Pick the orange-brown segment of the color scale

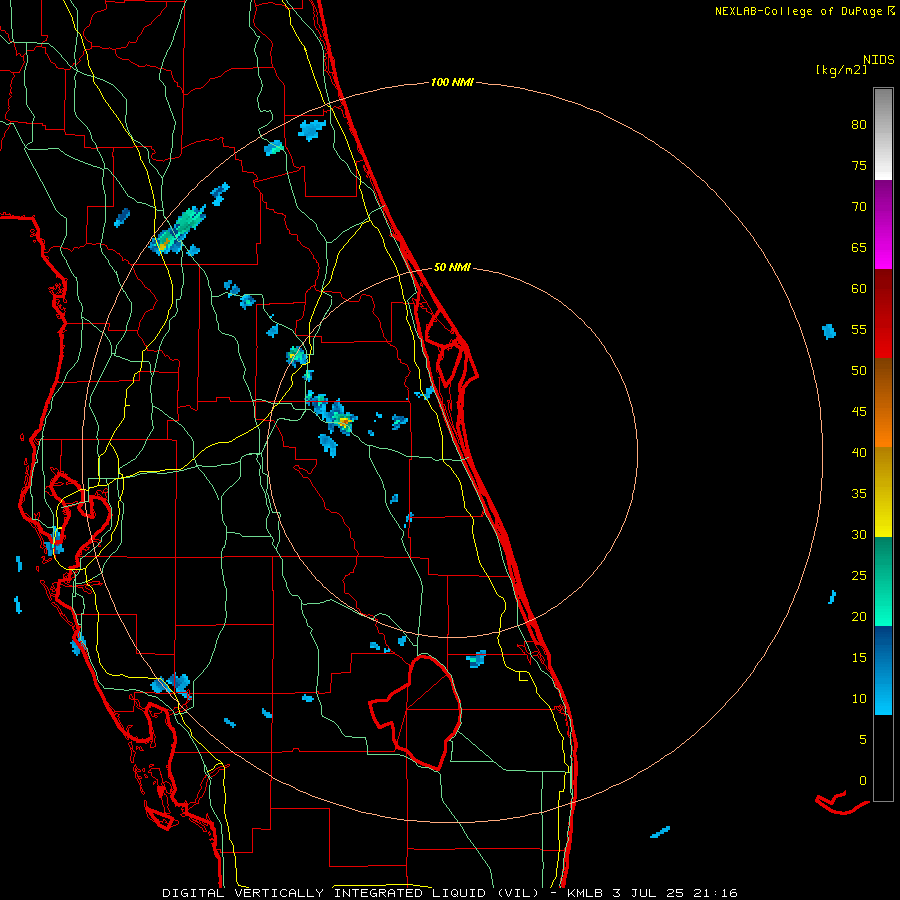883,403
